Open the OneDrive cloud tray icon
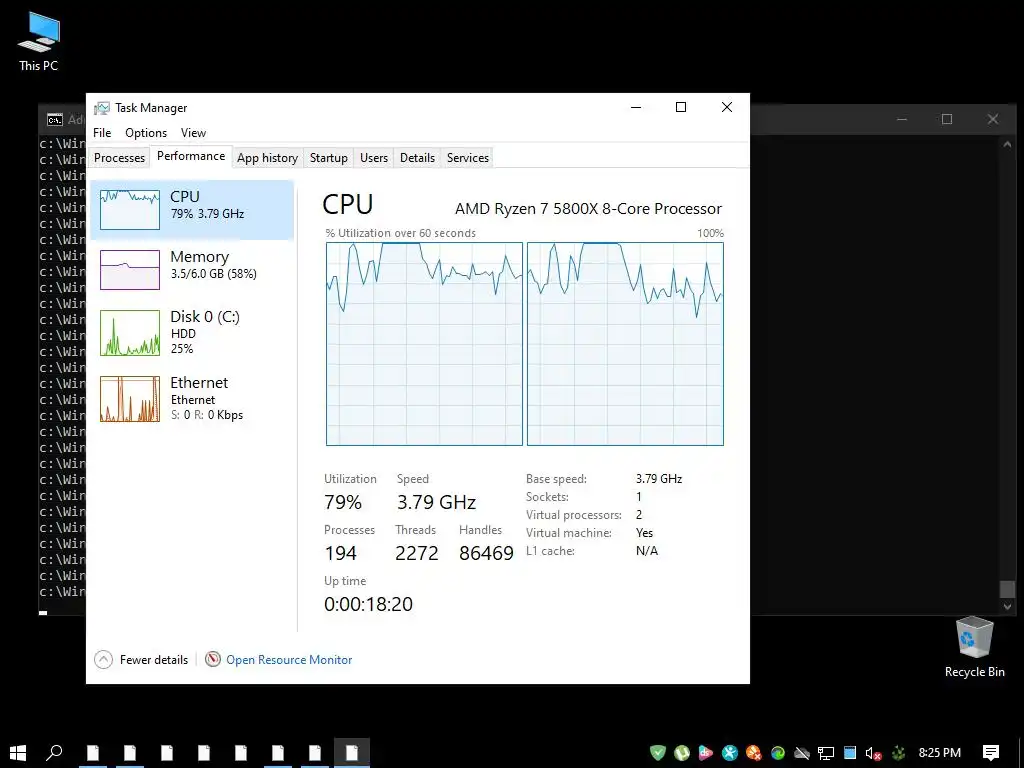 click(x=802, y=753)
